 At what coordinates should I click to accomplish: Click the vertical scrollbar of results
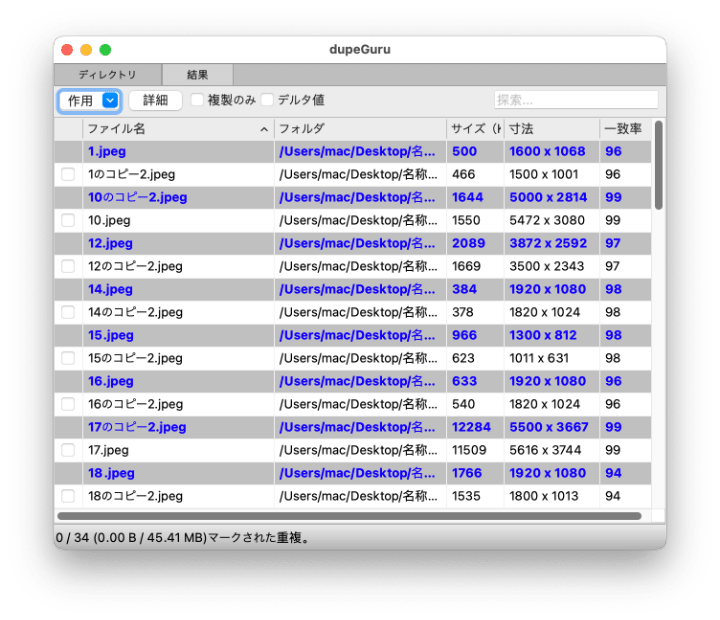[x=658, y=165]
